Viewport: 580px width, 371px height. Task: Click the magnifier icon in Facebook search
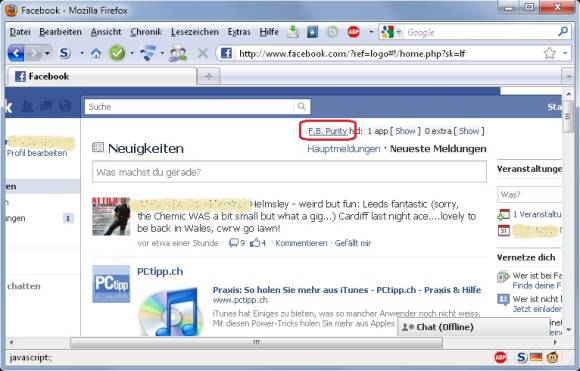pos(302,107)
